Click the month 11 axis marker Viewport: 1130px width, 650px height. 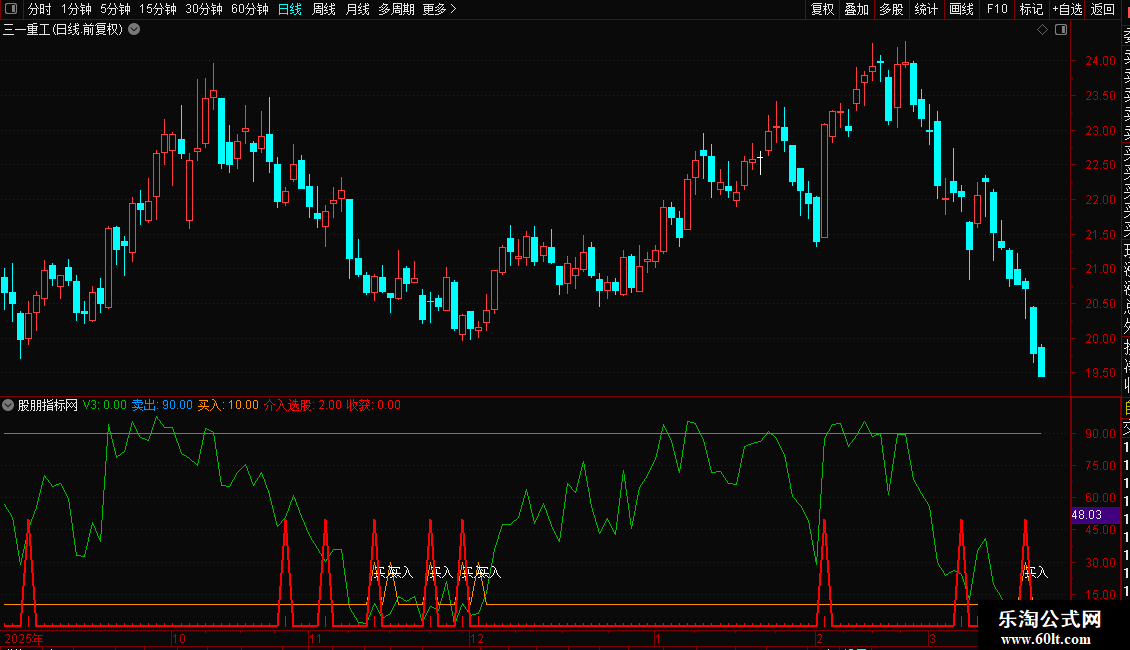coord(315,638)
